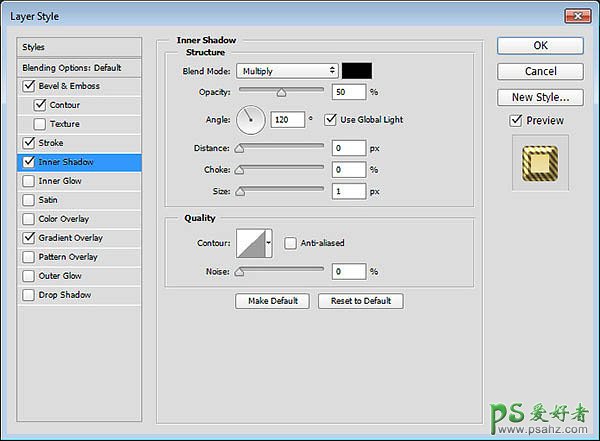Open the Blend Mode Multiply dropdown

point(287,71)
